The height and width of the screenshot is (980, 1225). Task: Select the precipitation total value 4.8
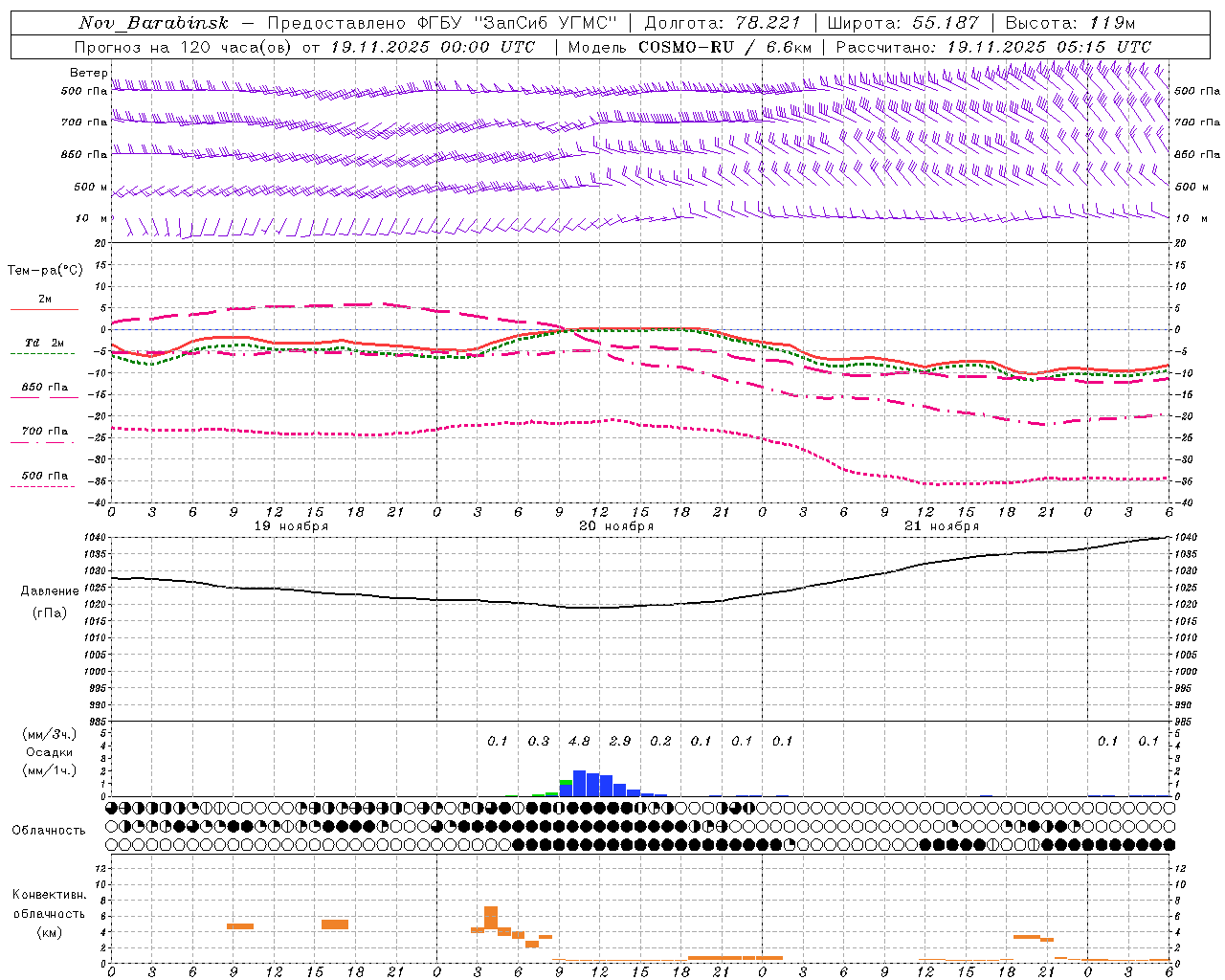pyautogui.click(x=579, y=741)
